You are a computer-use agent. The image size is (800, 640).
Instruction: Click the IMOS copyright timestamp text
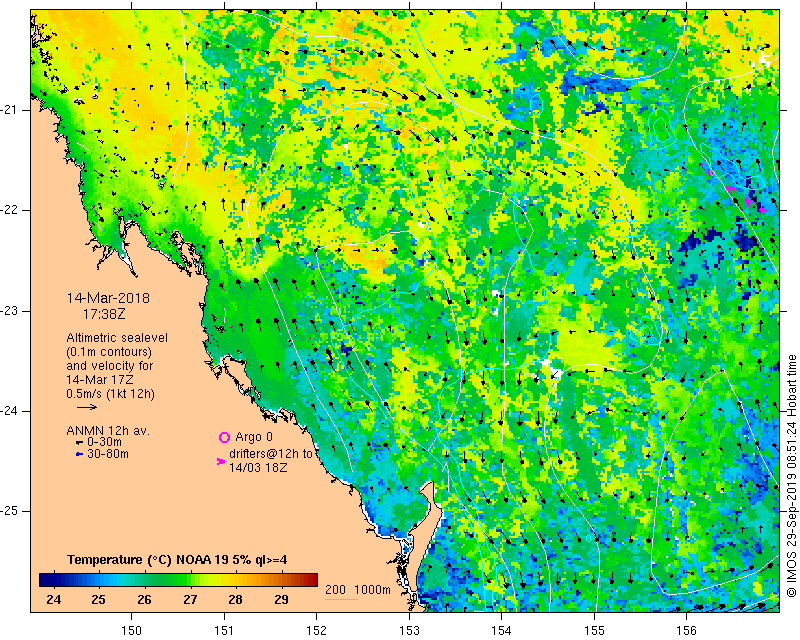point(792,475)
